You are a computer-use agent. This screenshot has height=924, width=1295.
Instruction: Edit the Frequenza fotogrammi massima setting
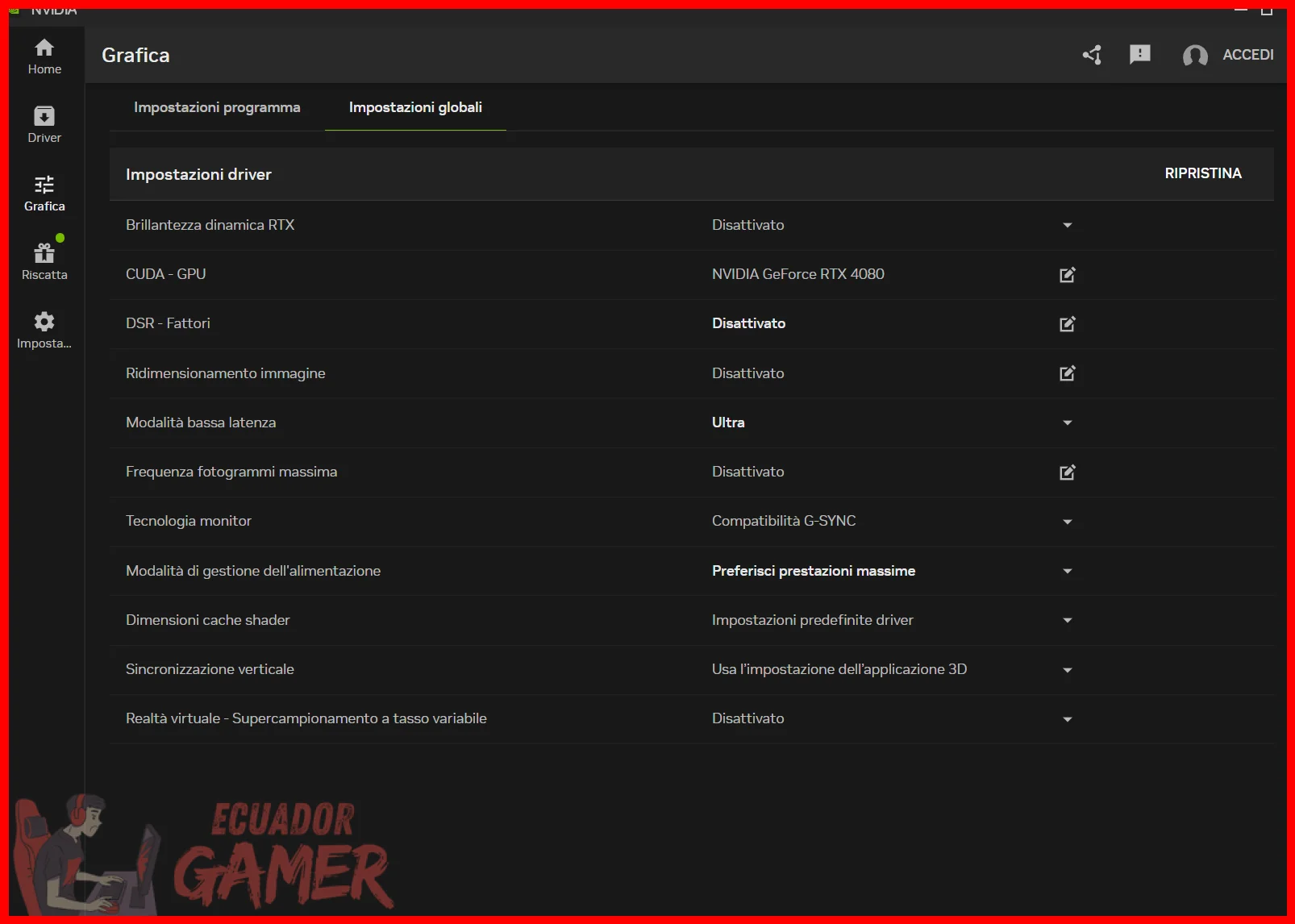1067,472
